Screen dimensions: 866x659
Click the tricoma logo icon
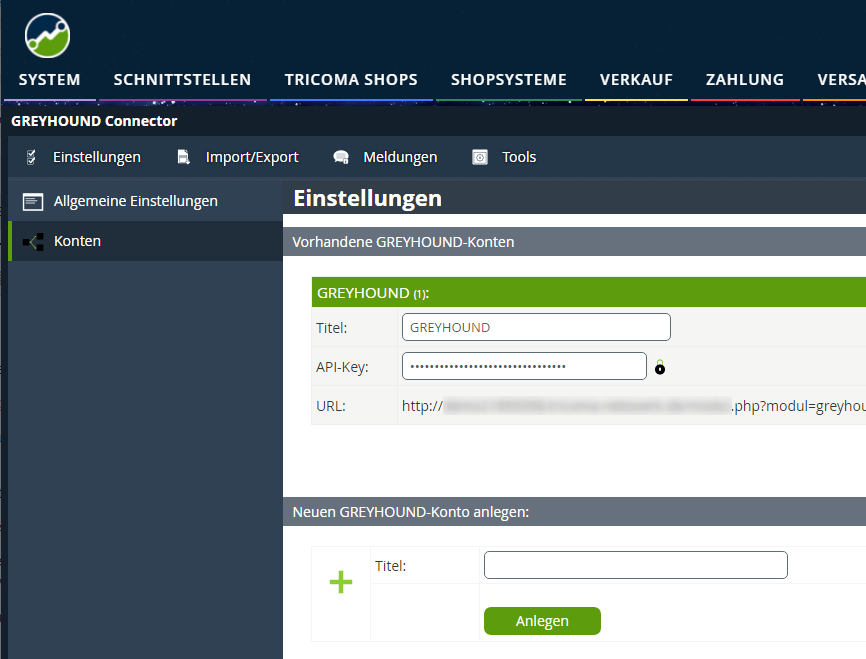pos(47,35)
